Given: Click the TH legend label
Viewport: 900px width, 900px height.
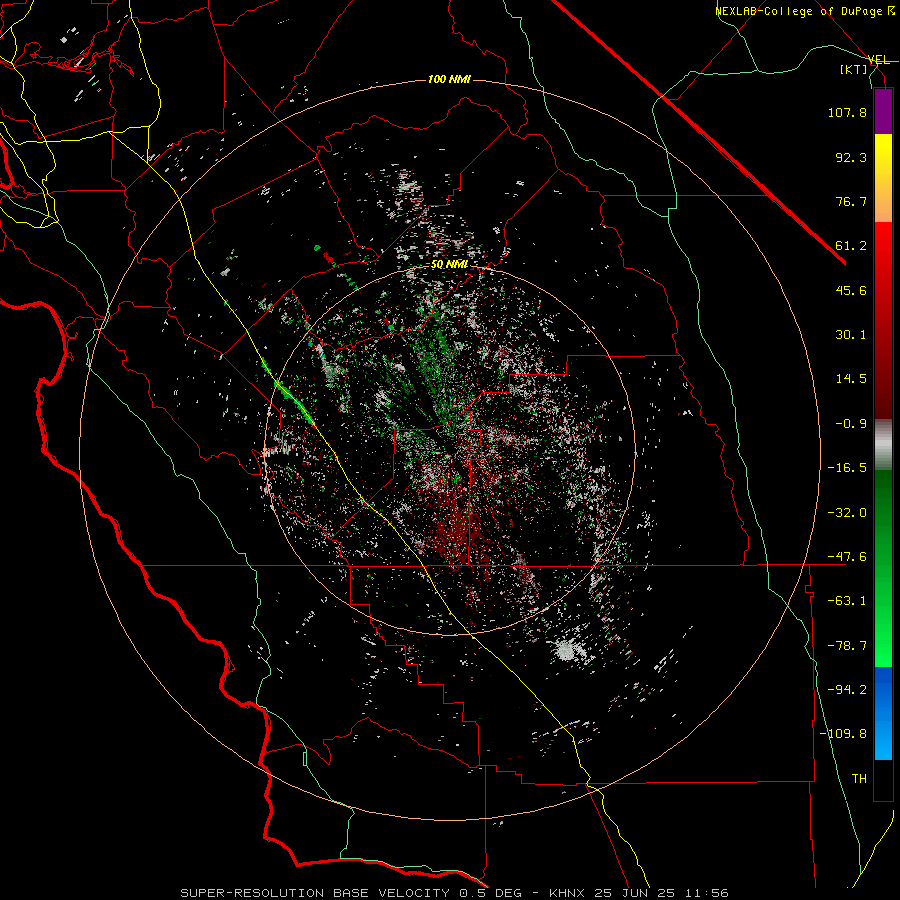Looking at the screenshot, I should 859,779.
